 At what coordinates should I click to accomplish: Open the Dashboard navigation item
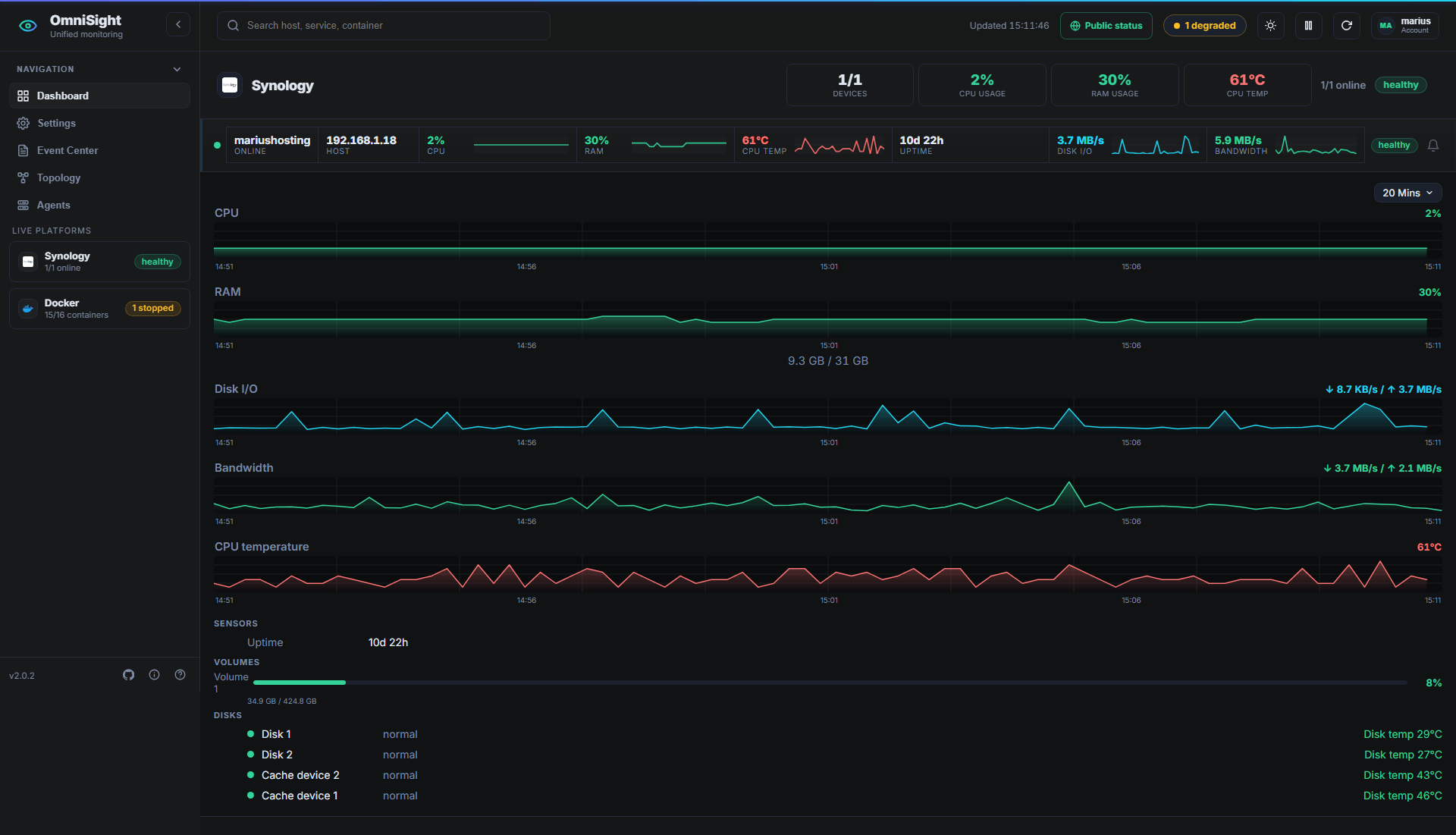[99, 96]
